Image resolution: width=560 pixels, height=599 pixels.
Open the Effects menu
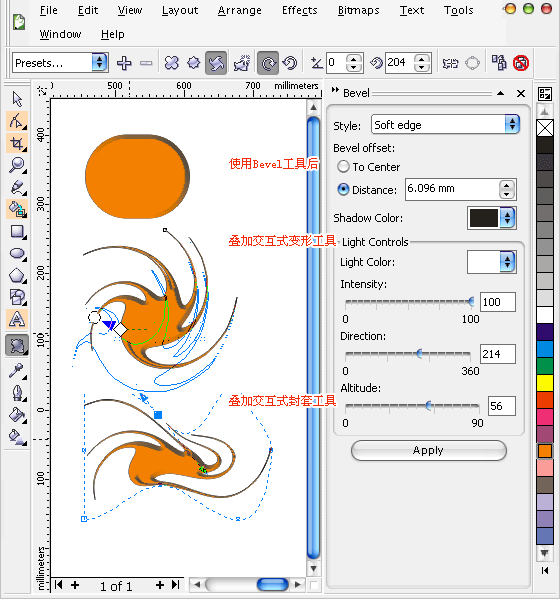tap(299, 10)
